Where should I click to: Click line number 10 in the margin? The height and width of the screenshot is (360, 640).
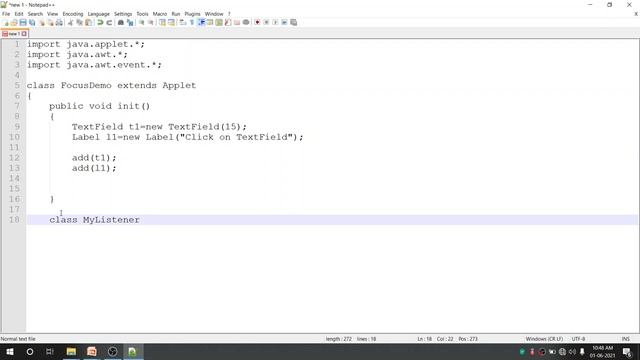(14, 137)
